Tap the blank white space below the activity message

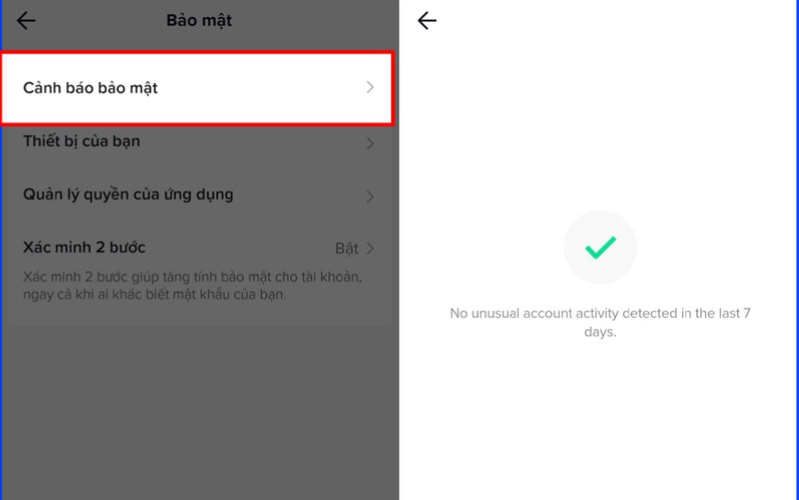599,420
